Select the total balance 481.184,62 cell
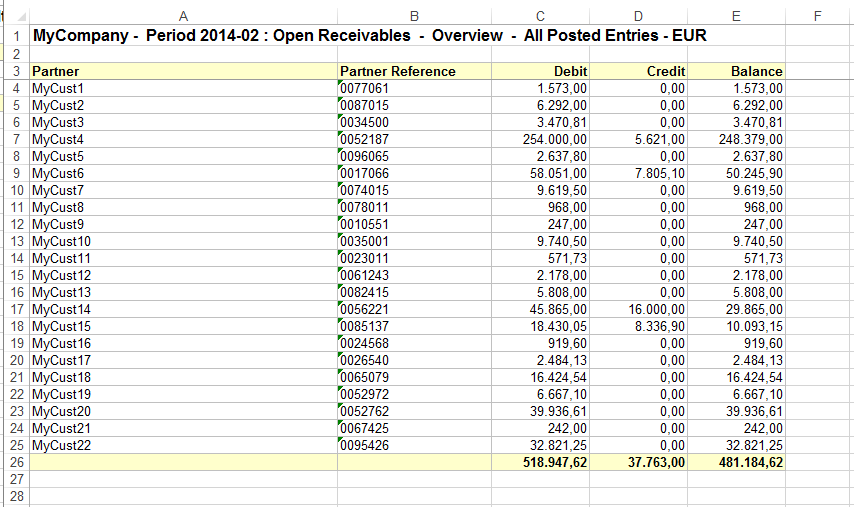 tap(736, 463)
